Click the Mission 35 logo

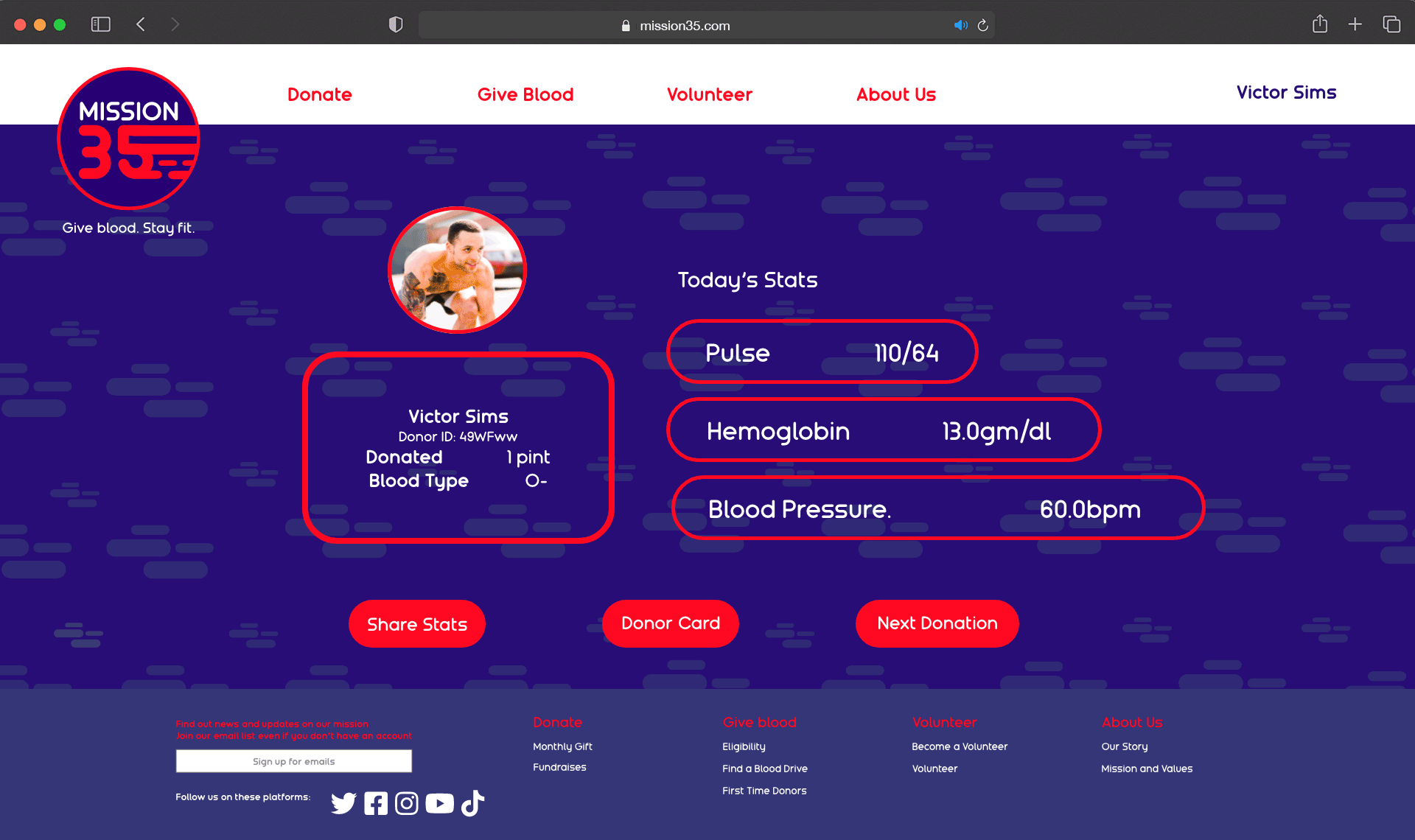(129, 139)
